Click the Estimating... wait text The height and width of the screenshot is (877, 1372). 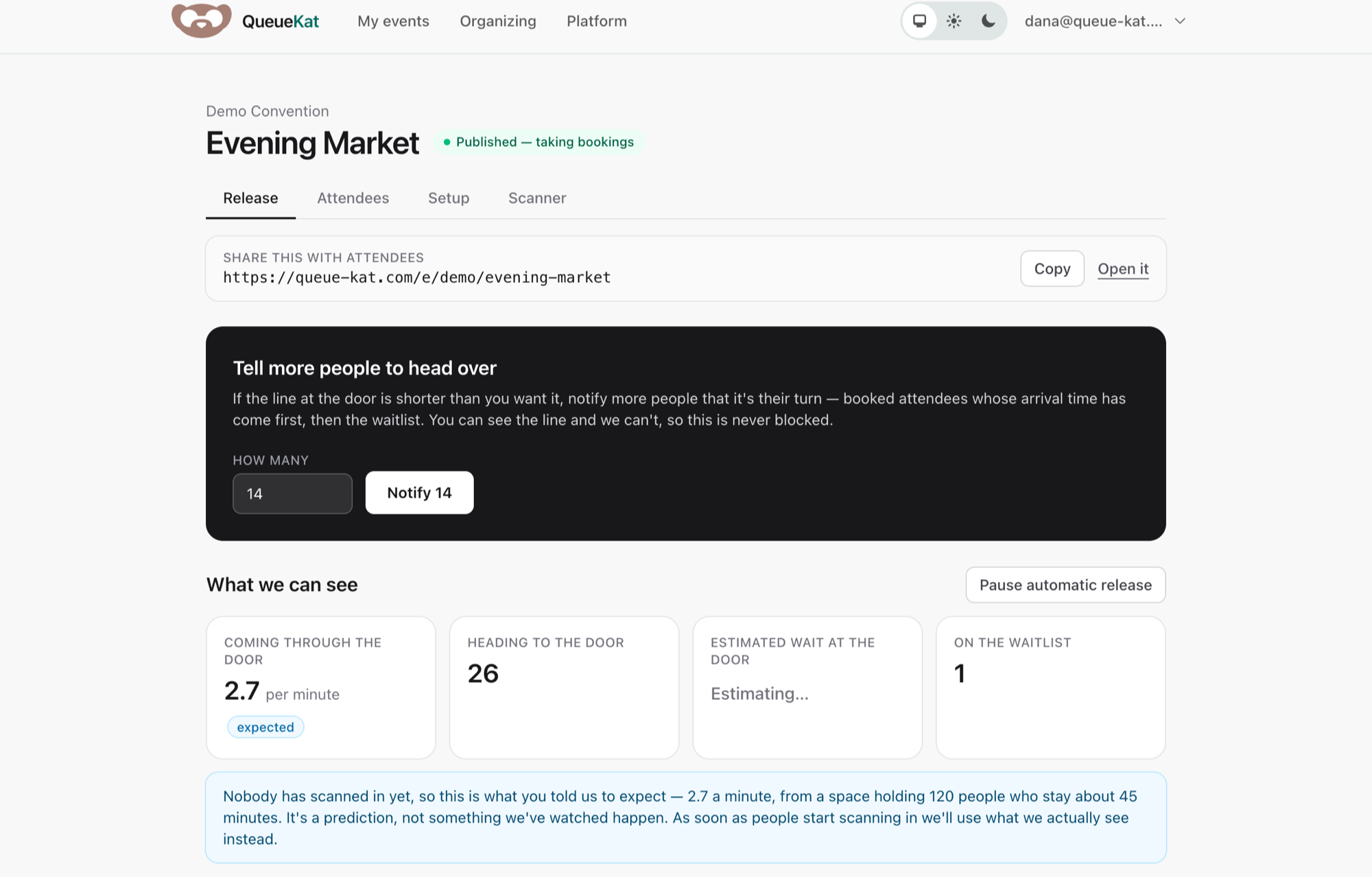click(x=759, y=694)
